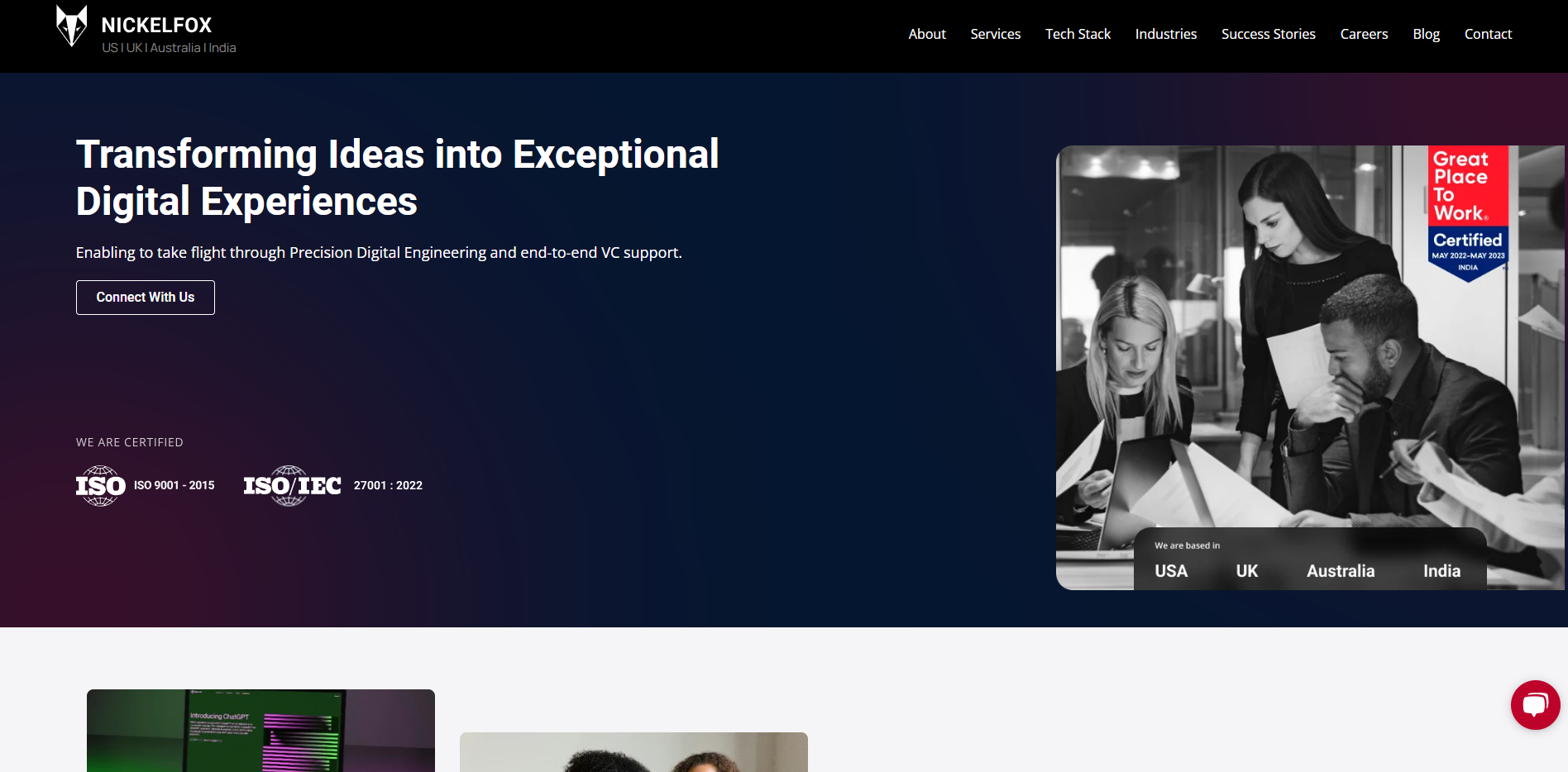Click the Connect With Us button
This screenshot has width=1568, height=772.
coord(146,298)
